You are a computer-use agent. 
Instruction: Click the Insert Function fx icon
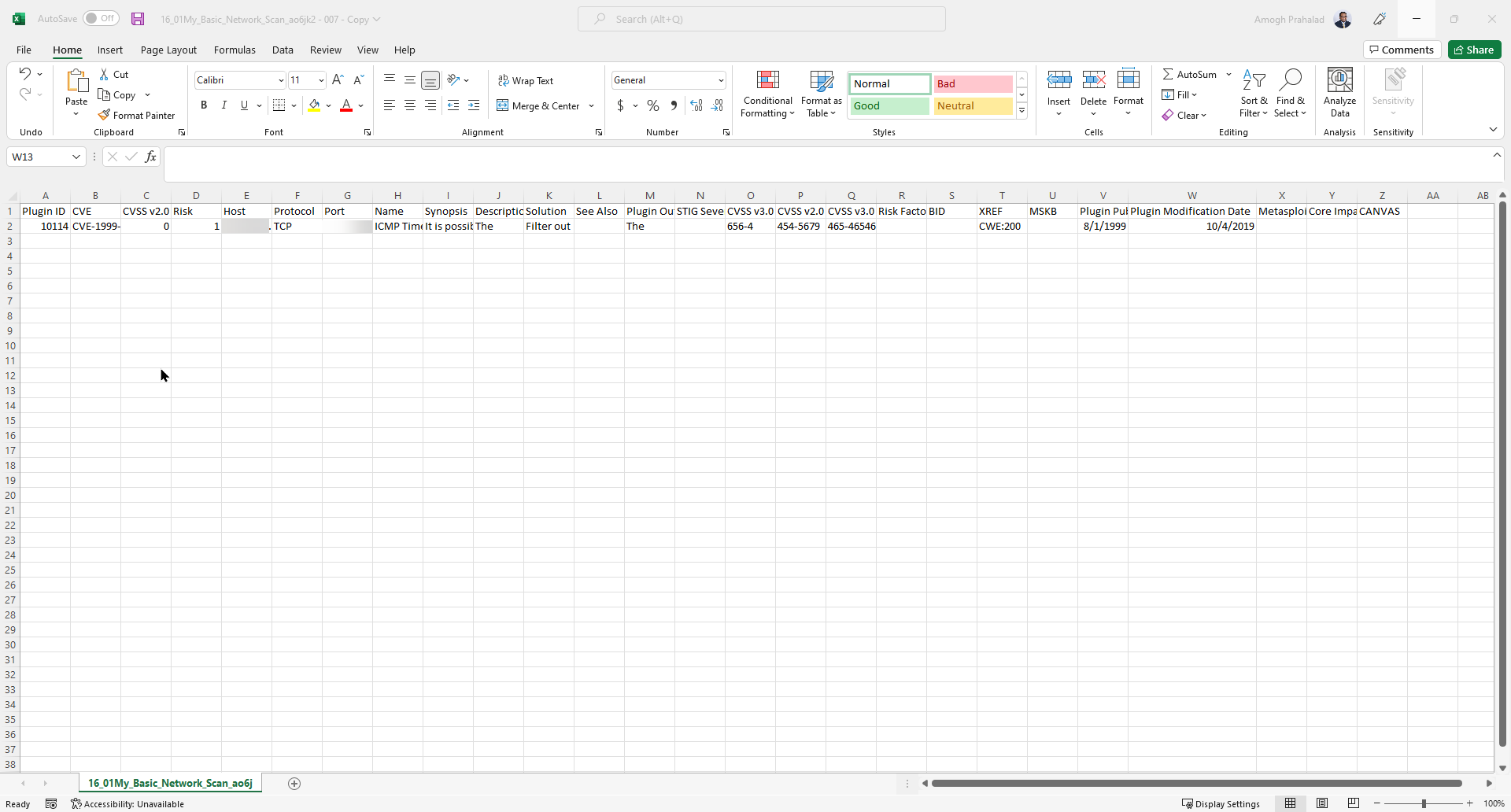150,157
